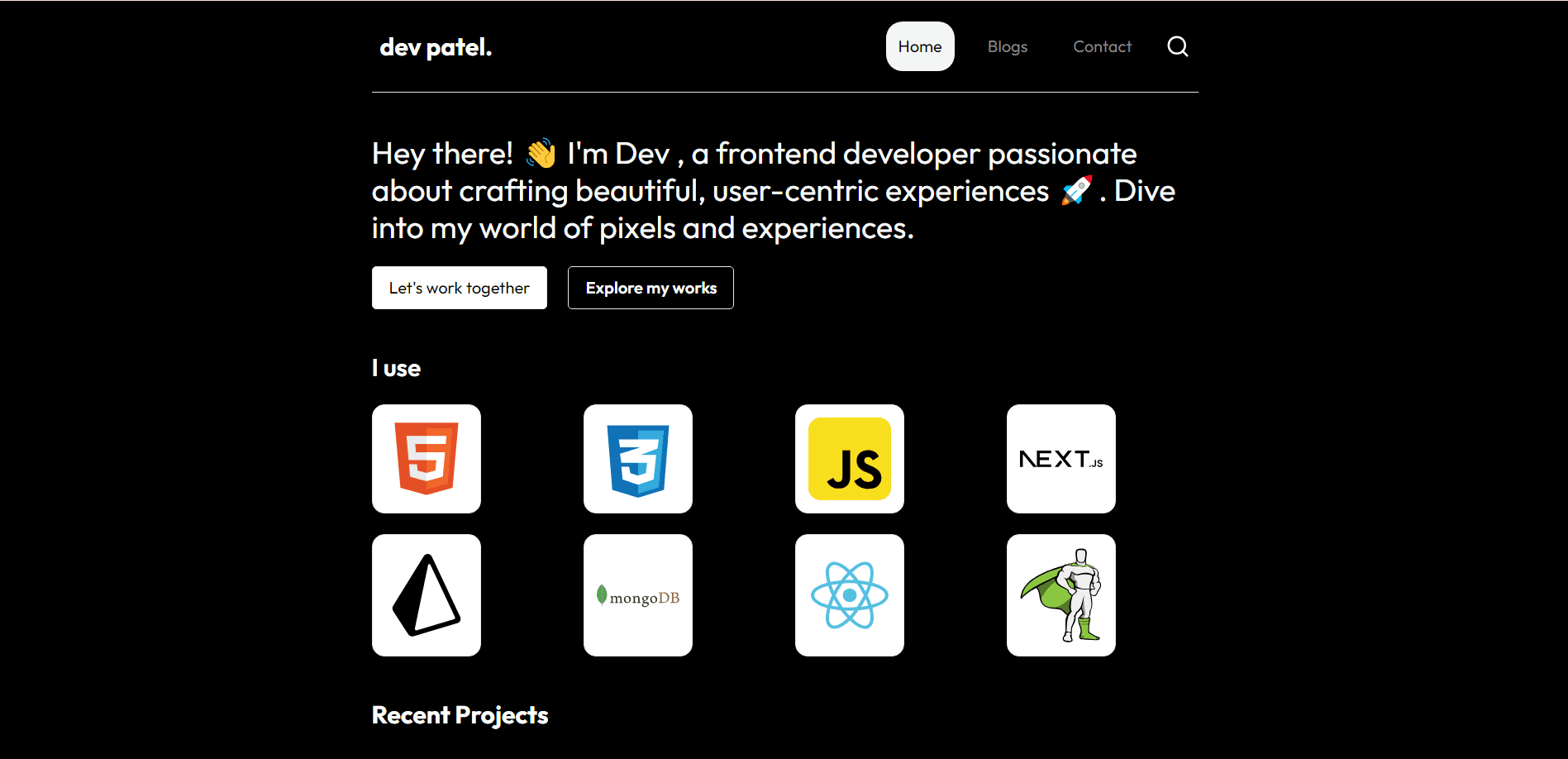Click Let's work together button
This screenshot has width=1568, height=759.
pyautogui.click(x=460, y=288)
